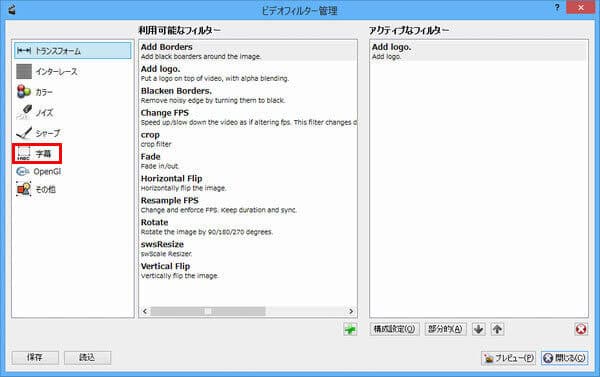Image resolution: width=600 pixels, height=377 pixels.
Task: Select the Vertical Flip filter
Action: (248, 270)
